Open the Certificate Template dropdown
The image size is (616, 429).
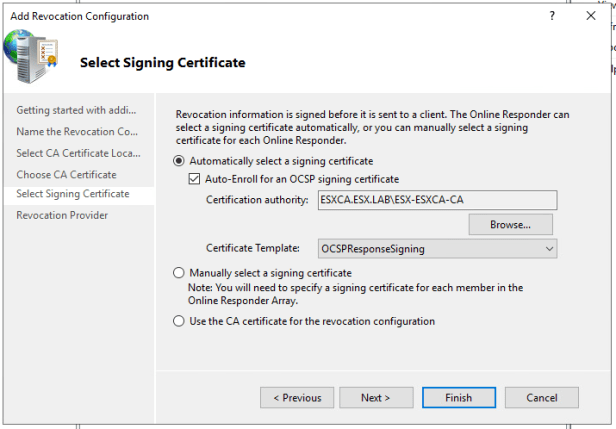(x=437, y=249)
